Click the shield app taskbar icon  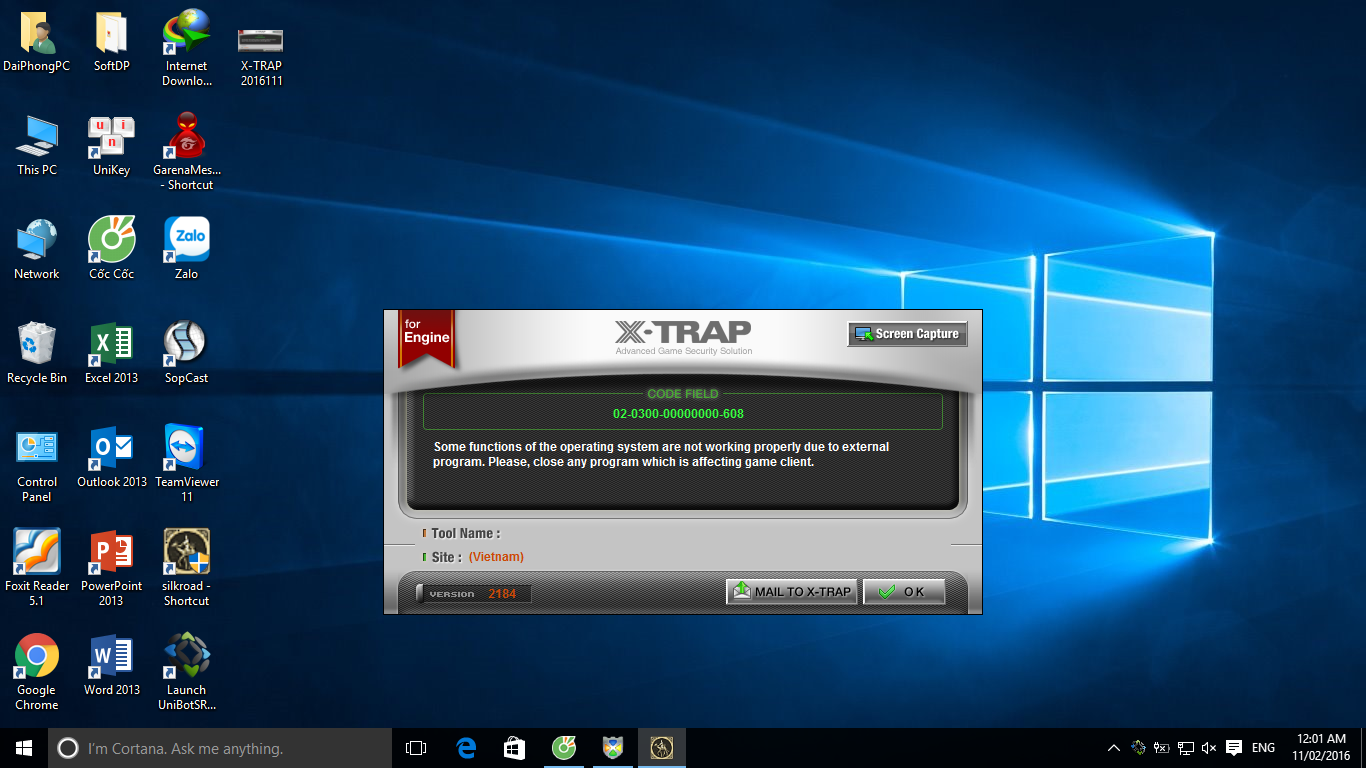tap(613, 748)
